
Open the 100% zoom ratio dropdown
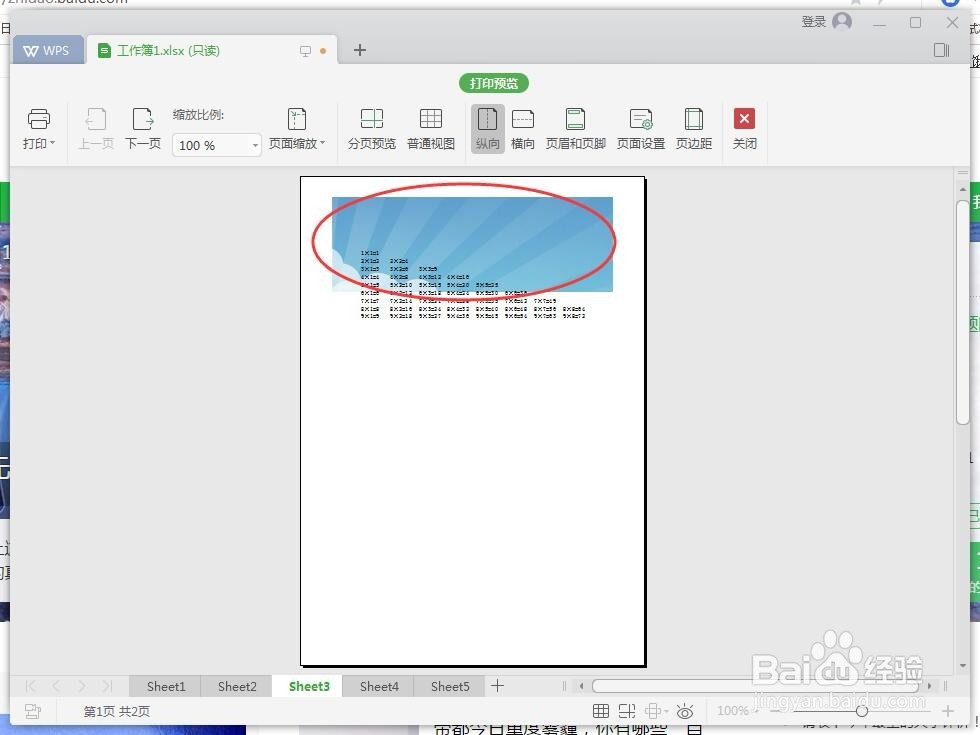point(254,145)
